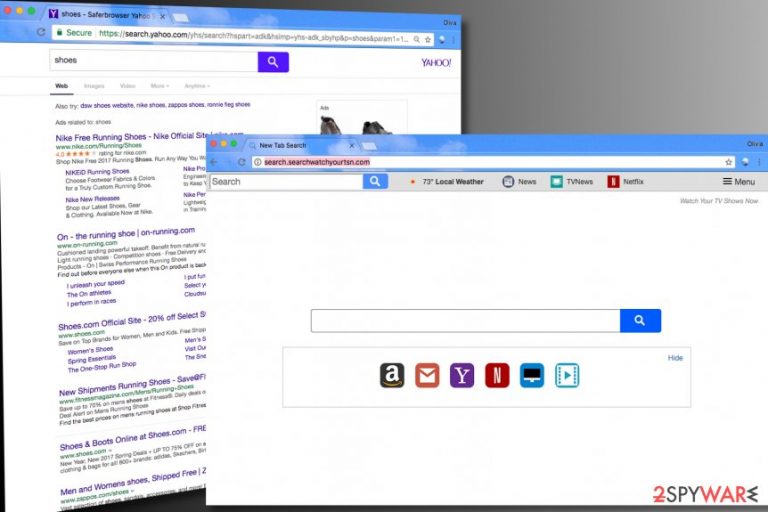This screenshot has width=768, height=512.
Task: Click the zoom magnifier in Yahoo address bar
Action: click(416, 39)
